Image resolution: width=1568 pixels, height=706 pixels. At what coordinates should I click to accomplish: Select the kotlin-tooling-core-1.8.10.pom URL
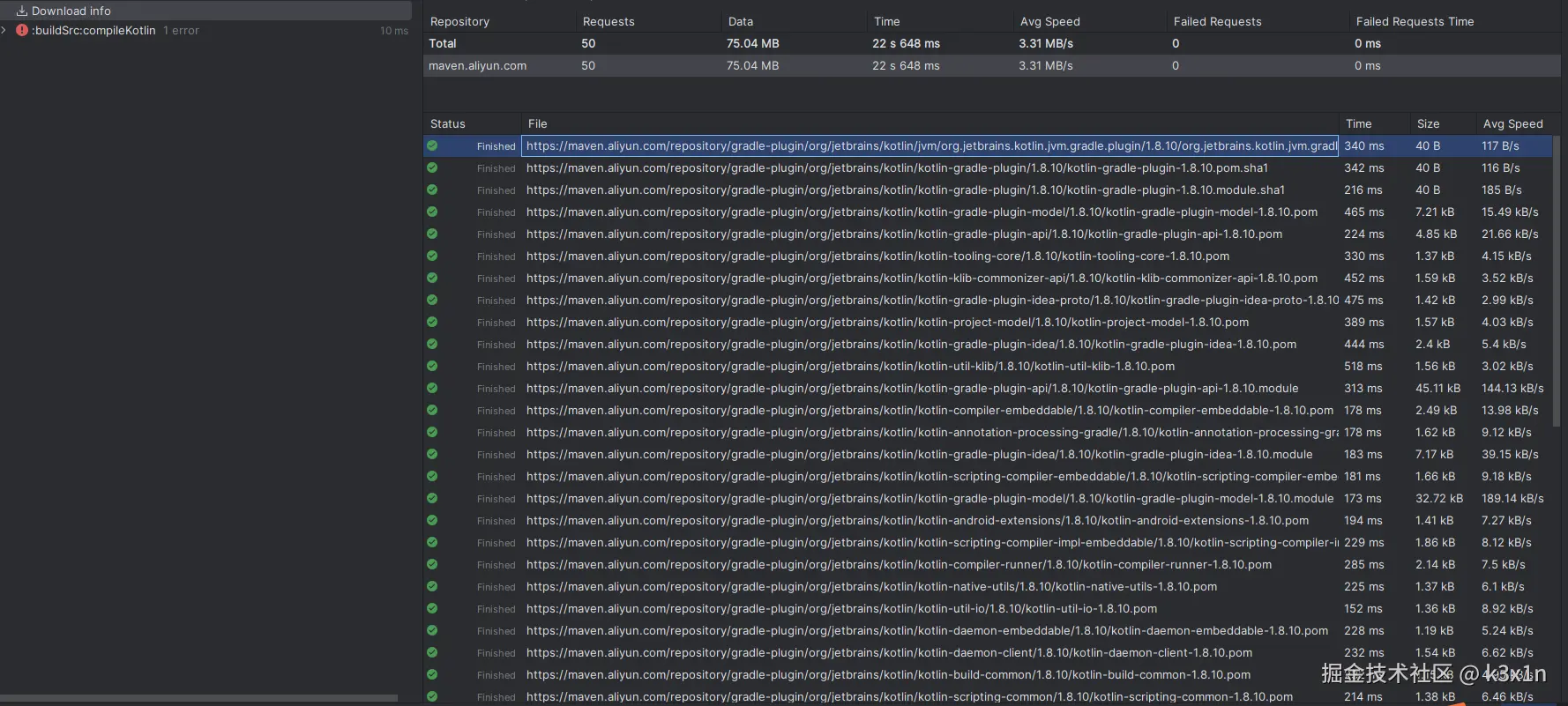[x=877, y=256]
